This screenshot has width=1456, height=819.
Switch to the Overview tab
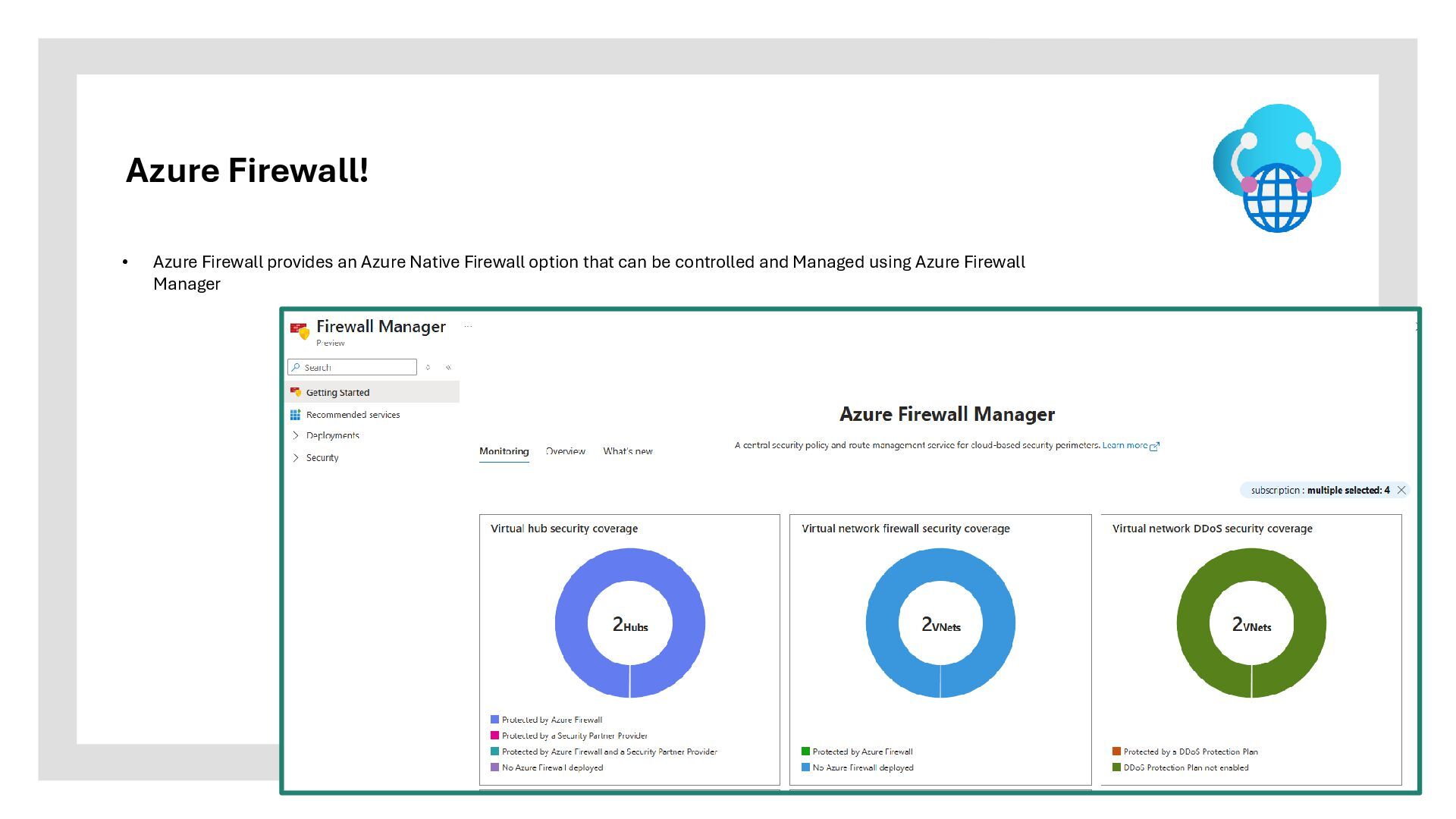coord(566,451)
